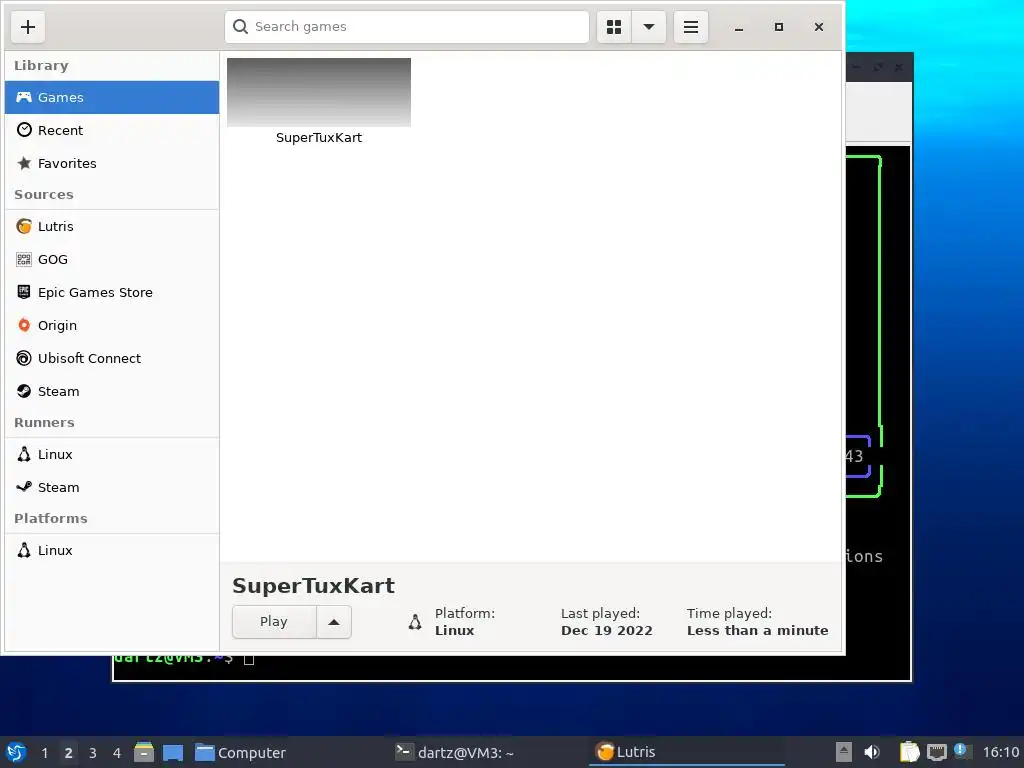Click the volume tray icon
The width and height of the screenshot is (1024, 768).
coord(872,752)
